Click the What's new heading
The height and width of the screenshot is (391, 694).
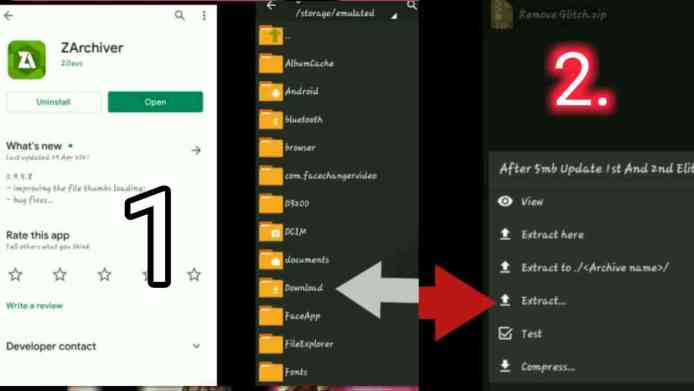point(34,146)
